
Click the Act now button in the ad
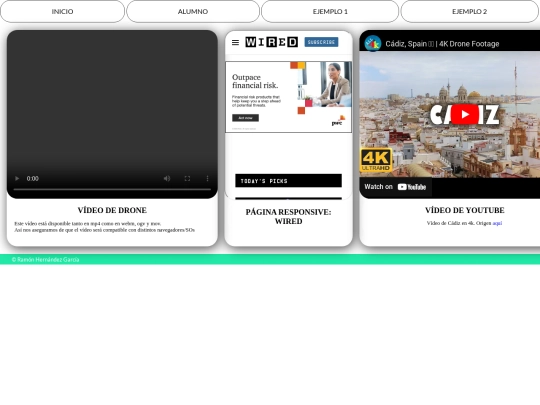[245, 118]
